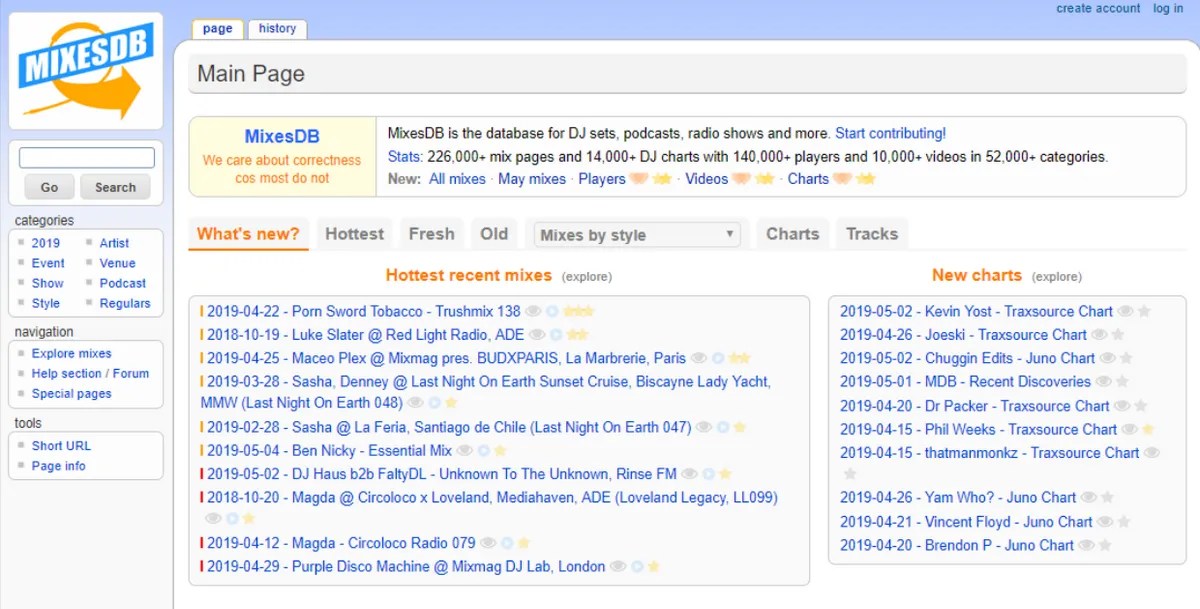
Task: Click the stars beside Maceo Plex mix
Action: [x=740, y=358]
